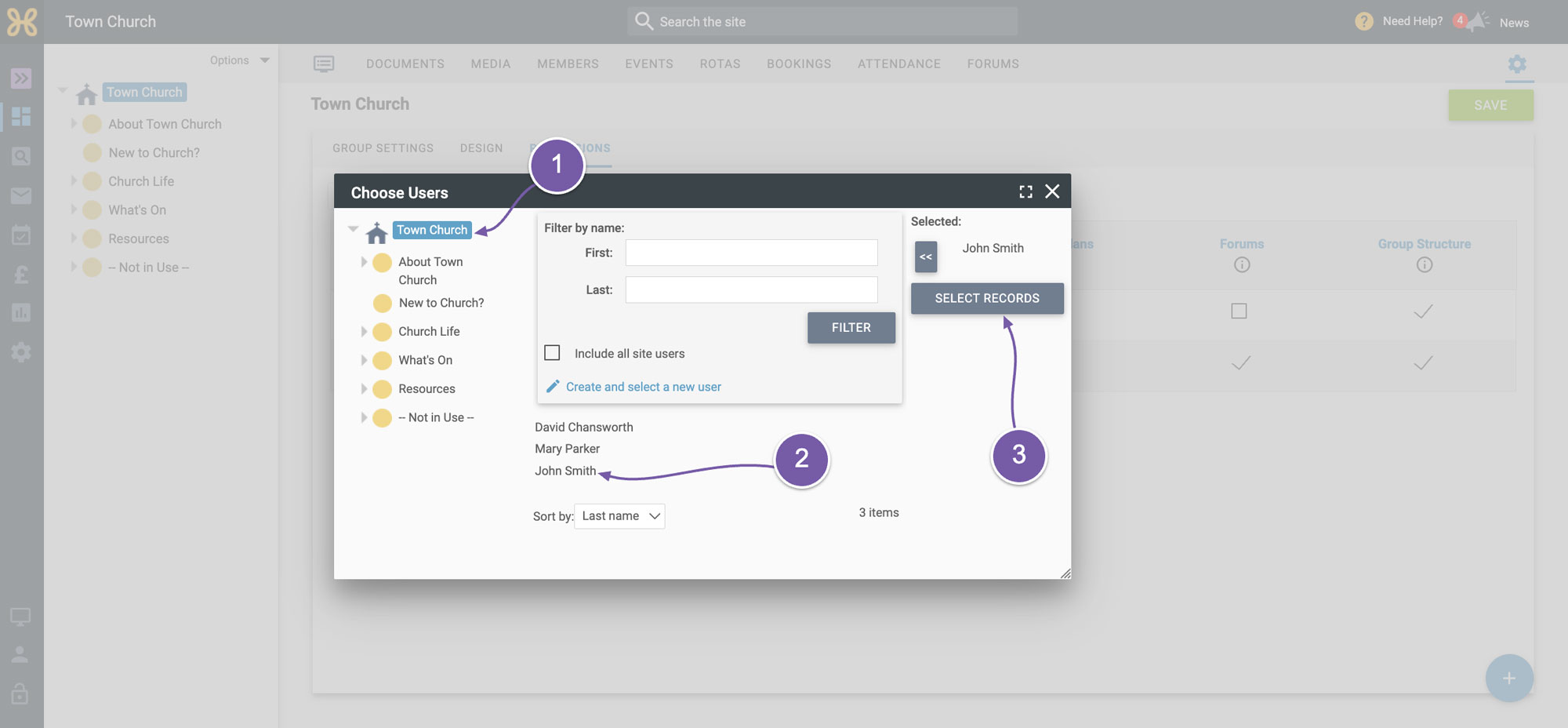Click the round plus add button at bottom right
The image size is (1568, 728).
point(1509,679)
